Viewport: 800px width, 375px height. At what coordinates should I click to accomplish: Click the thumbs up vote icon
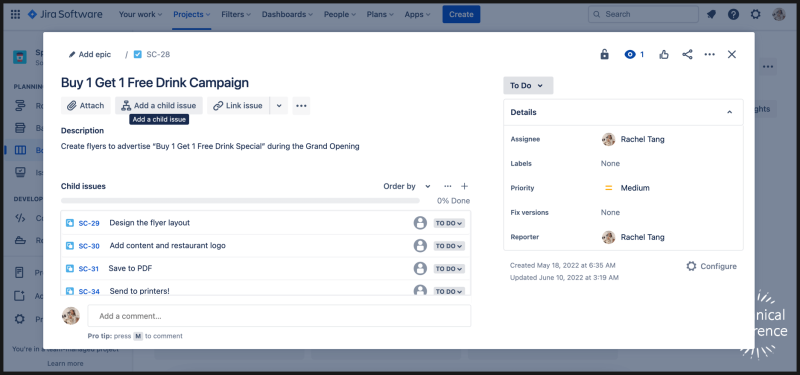tap(664, 54)
